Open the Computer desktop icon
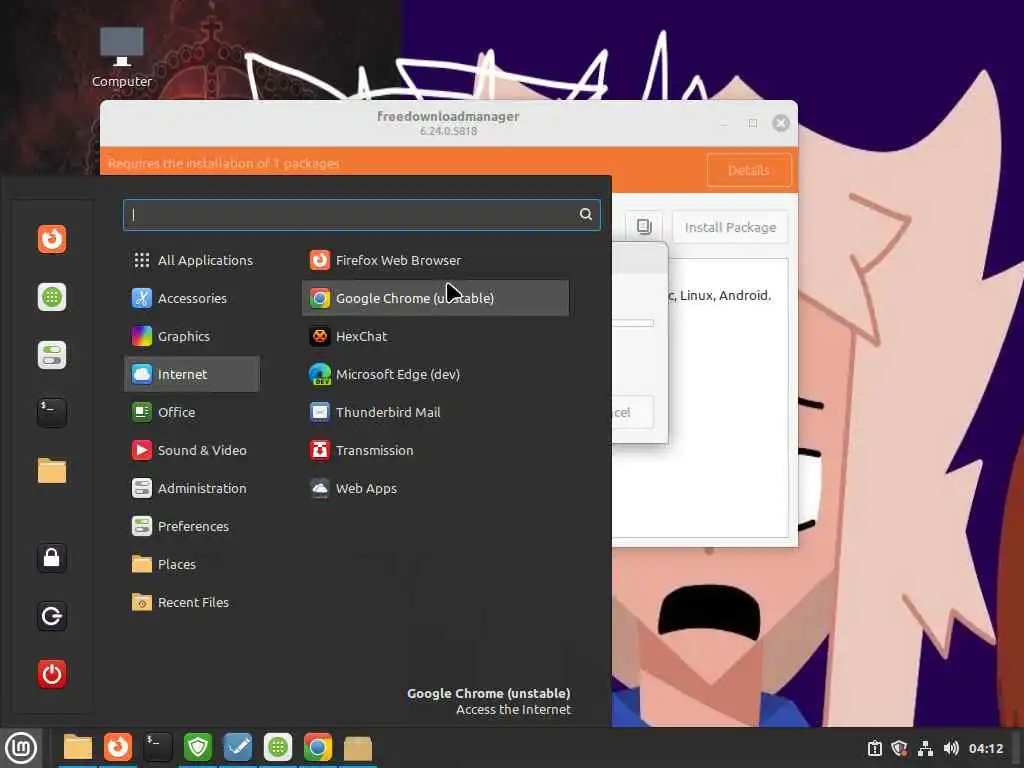Image resolution: width=1024 pixels, height=768 pixels. coord(121,57)
